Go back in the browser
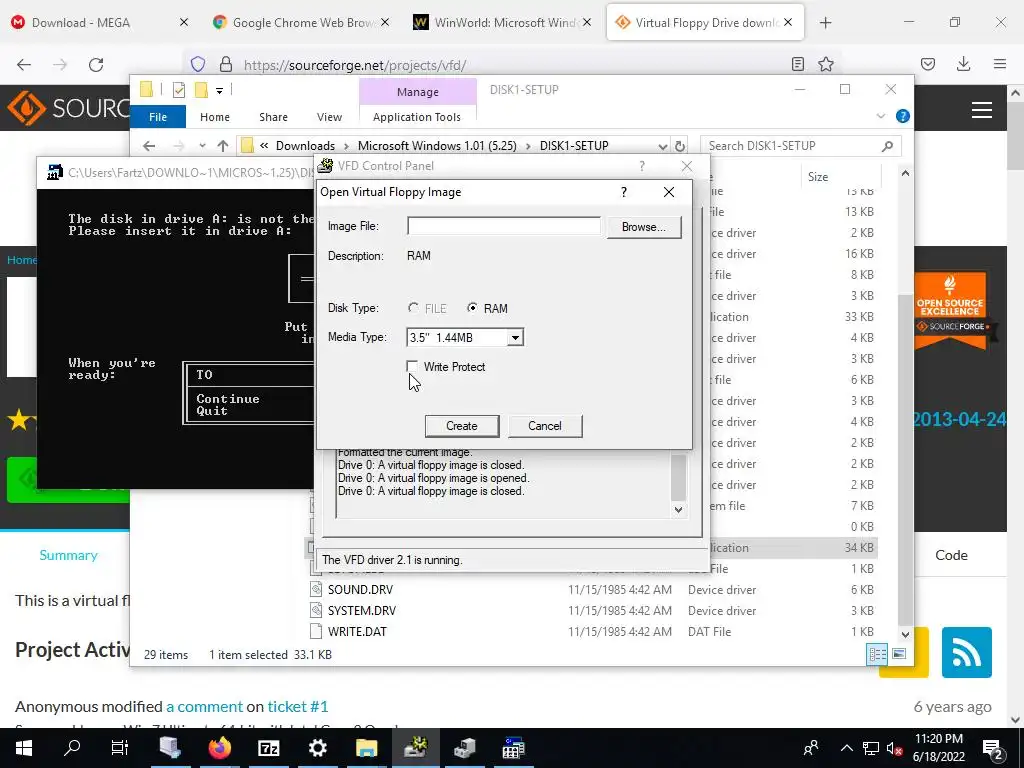This screenshot has height=768, width=1024. [24, 64]
